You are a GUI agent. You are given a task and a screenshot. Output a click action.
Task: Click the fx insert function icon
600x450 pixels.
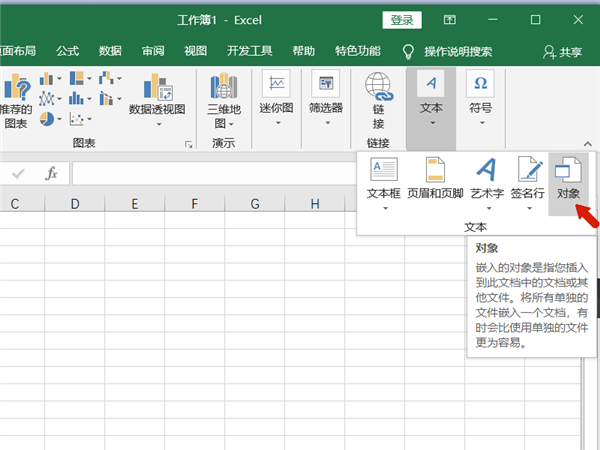[x=50, y=174]
